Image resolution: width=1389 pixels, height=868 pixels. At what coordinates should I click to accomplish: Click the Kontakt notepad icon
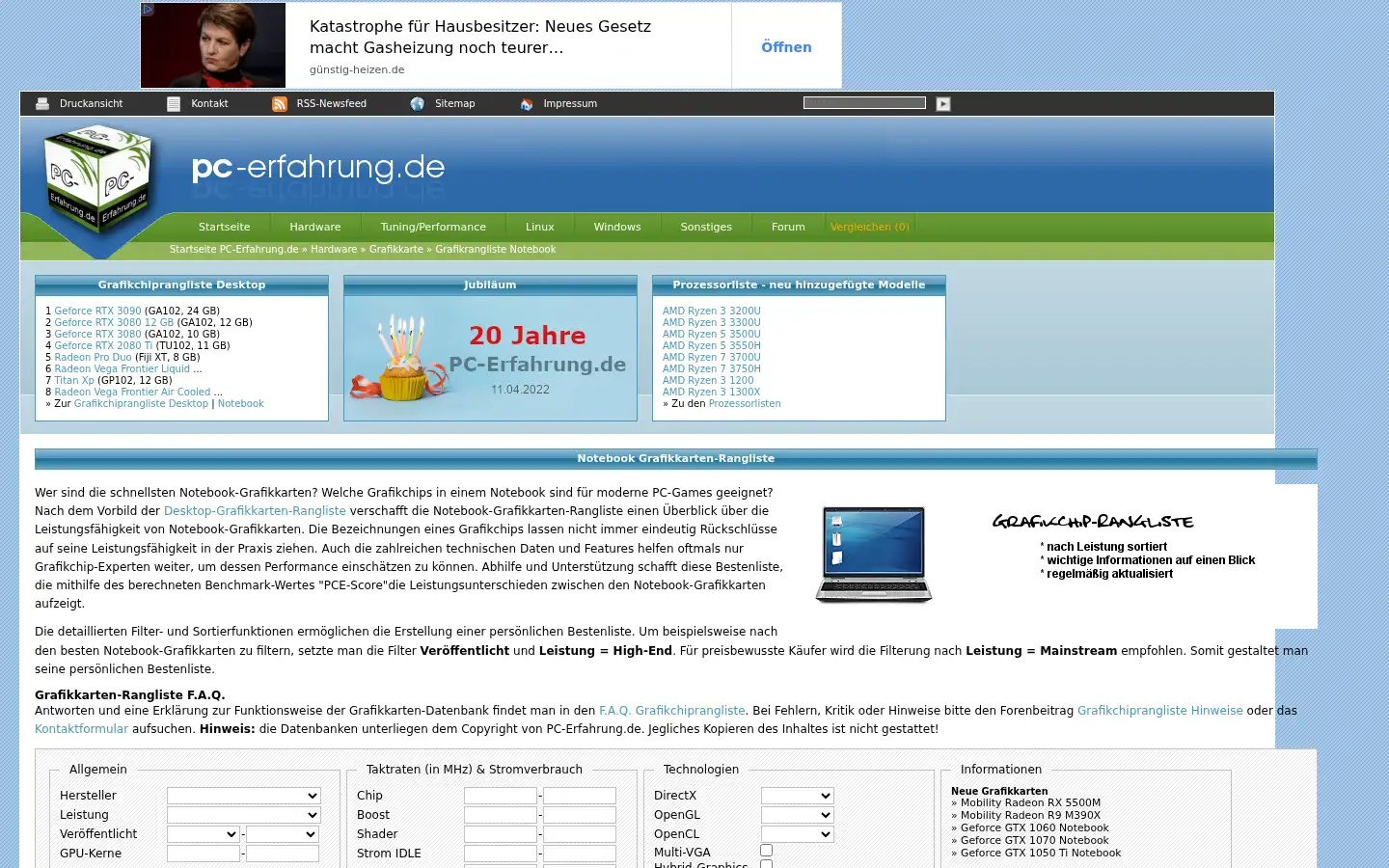point(174,104)
